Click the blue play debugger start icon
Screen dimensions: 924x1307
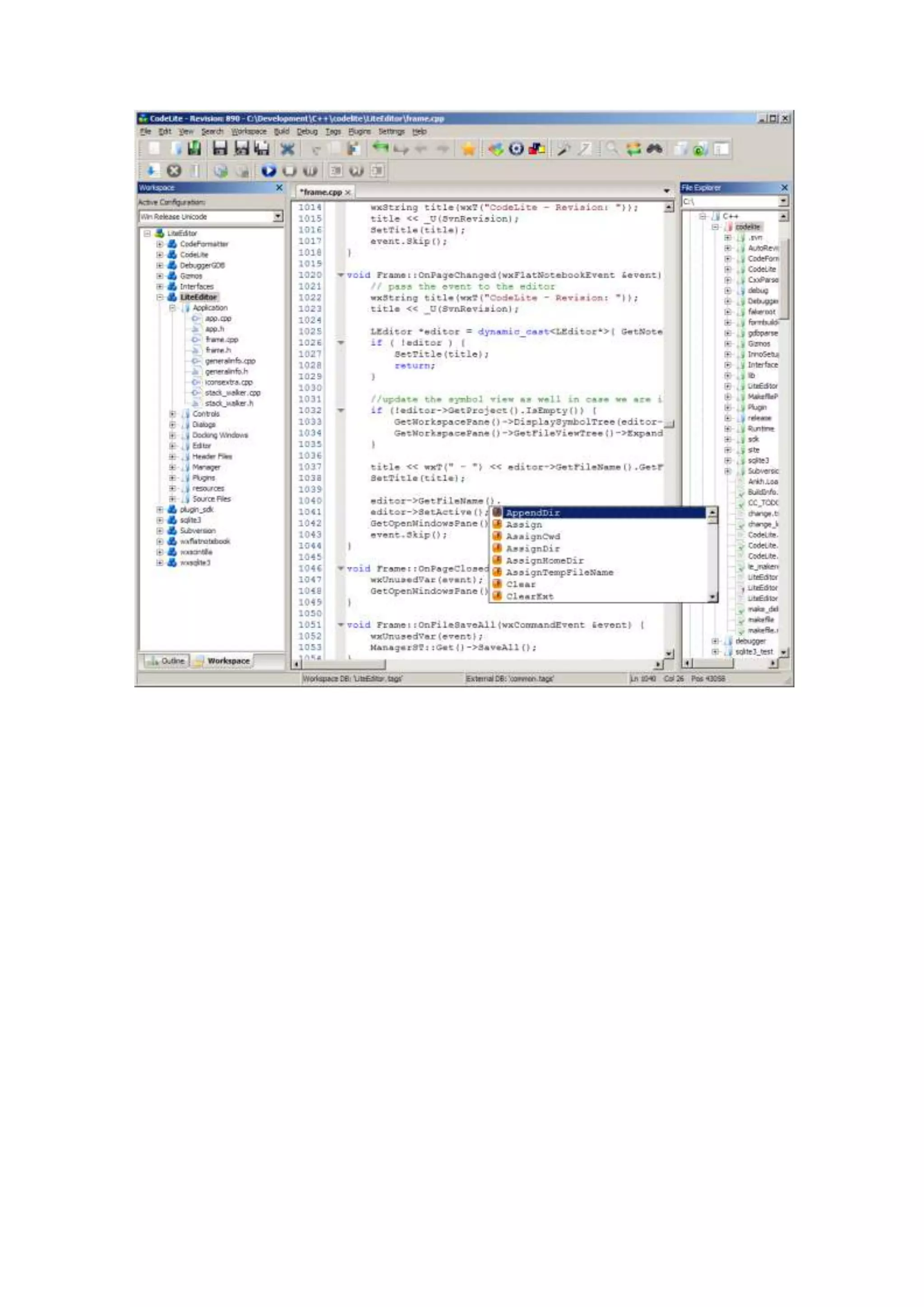click(268, 170)
